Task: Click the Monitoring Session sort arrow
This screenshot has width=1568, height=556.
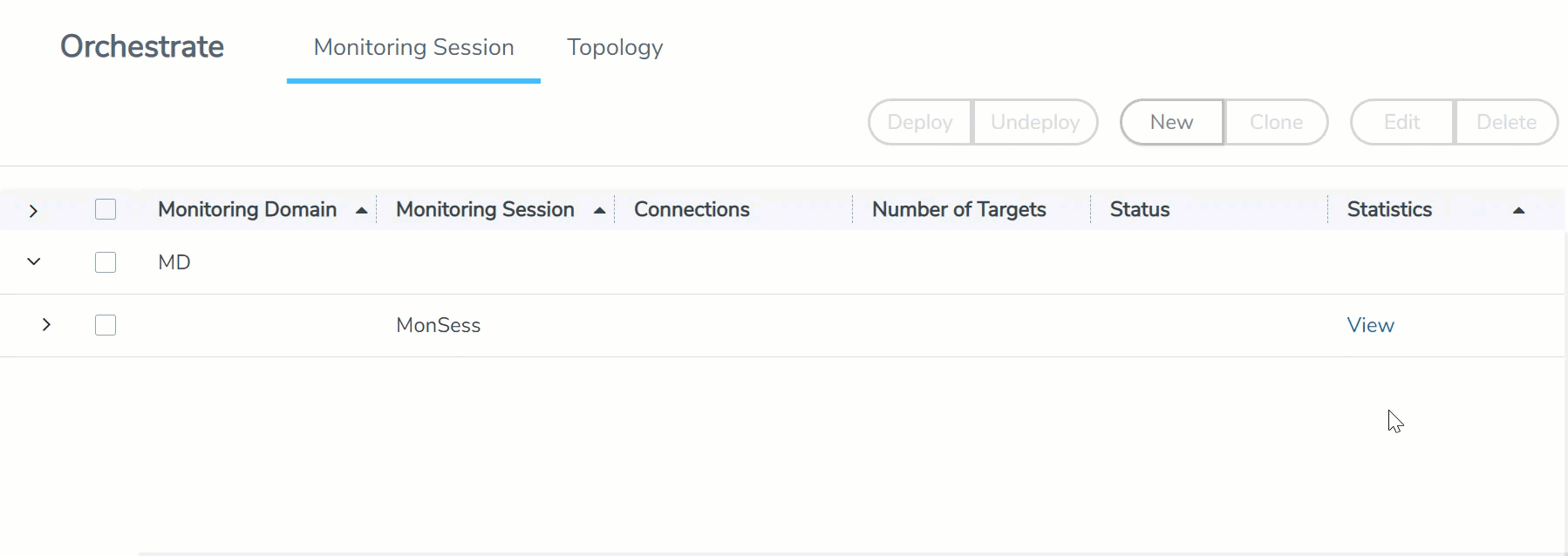Action: 599,210
